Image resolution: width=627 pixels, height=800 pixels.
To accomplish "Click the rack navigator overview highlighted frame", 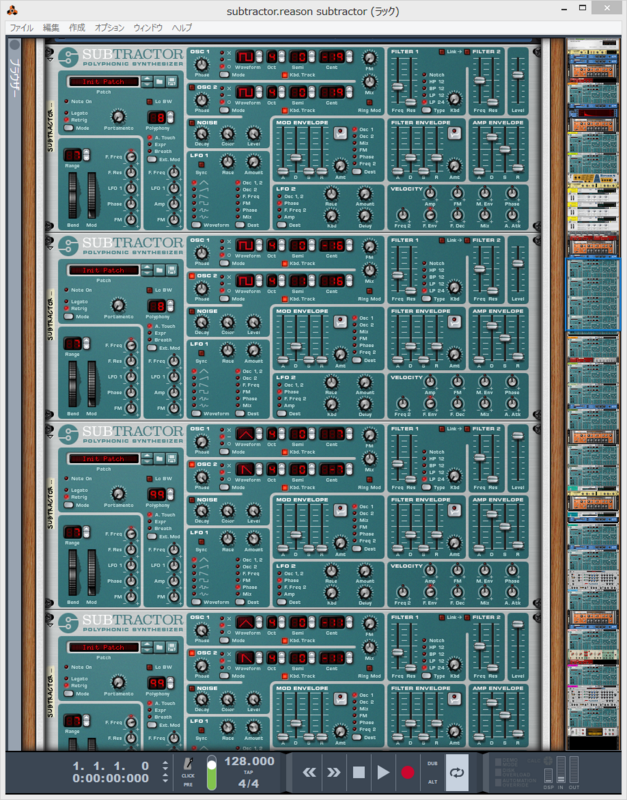I will point(593,294).
